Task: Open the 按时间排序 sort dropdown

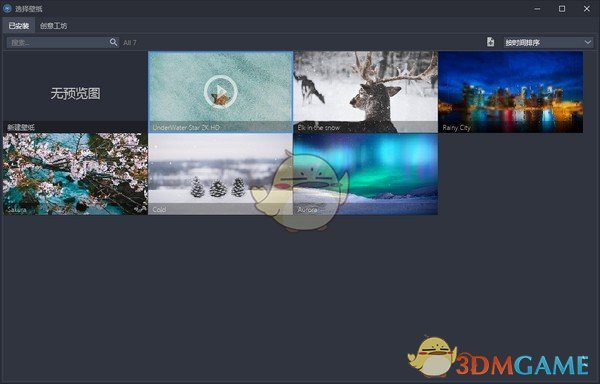Action: (x=548, y=42)
